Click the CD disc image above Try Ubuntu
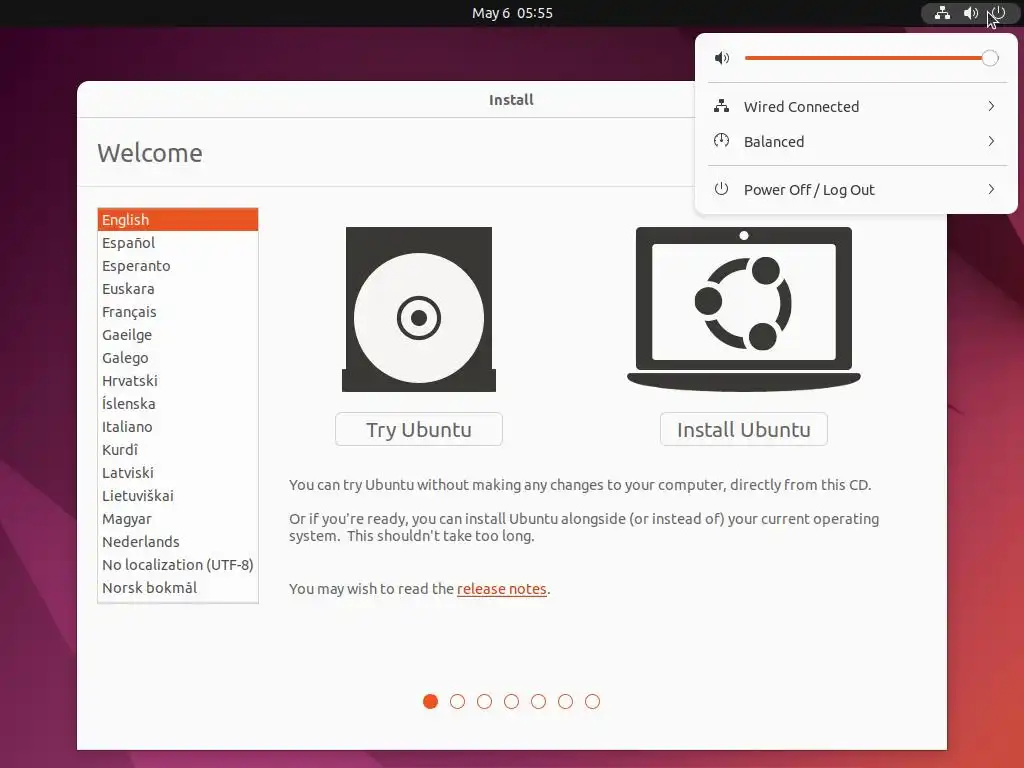 tap(419, 310)
